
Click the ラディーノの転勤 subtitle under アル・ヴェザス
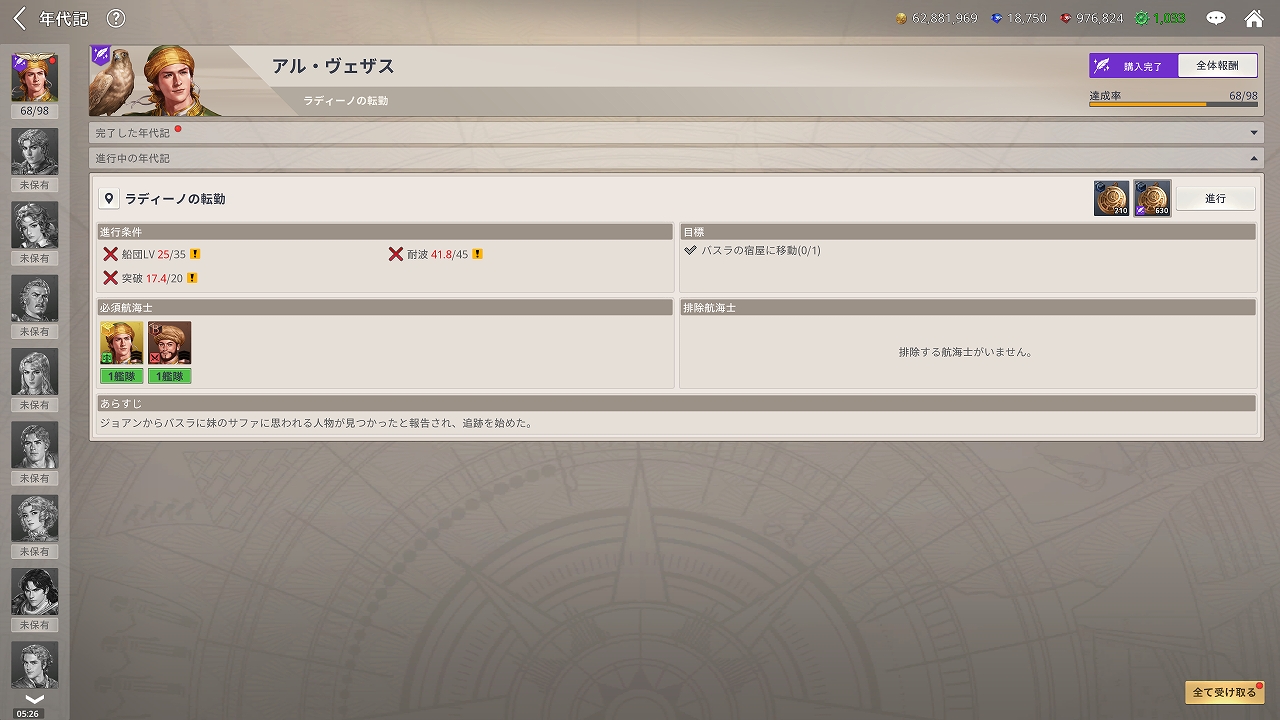click(346, 101)
